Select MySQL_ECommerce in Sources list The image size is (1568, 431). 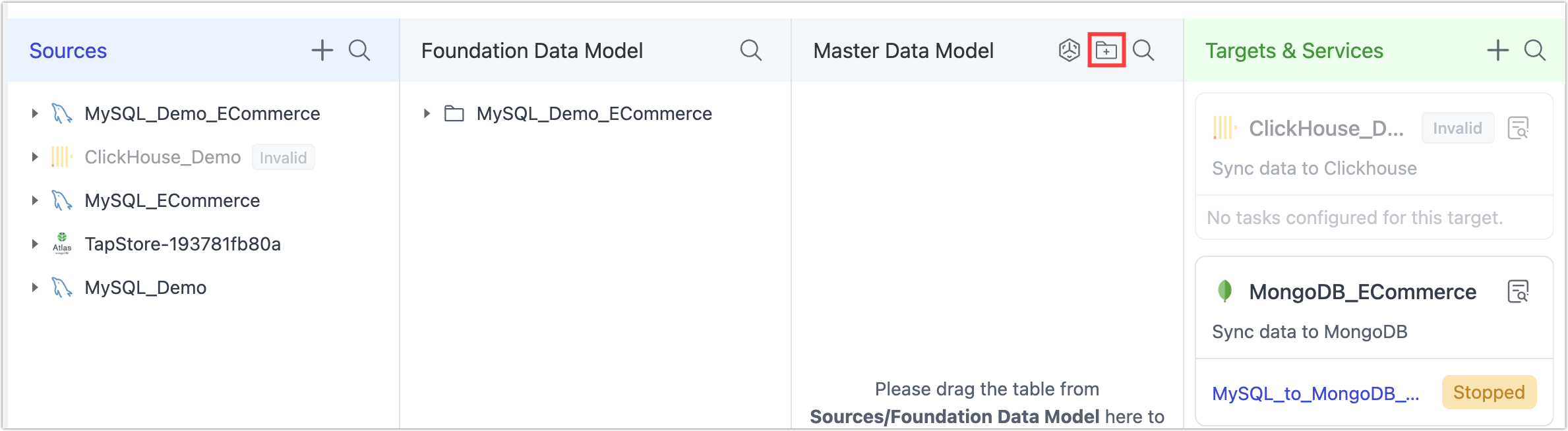pos(172,200)
